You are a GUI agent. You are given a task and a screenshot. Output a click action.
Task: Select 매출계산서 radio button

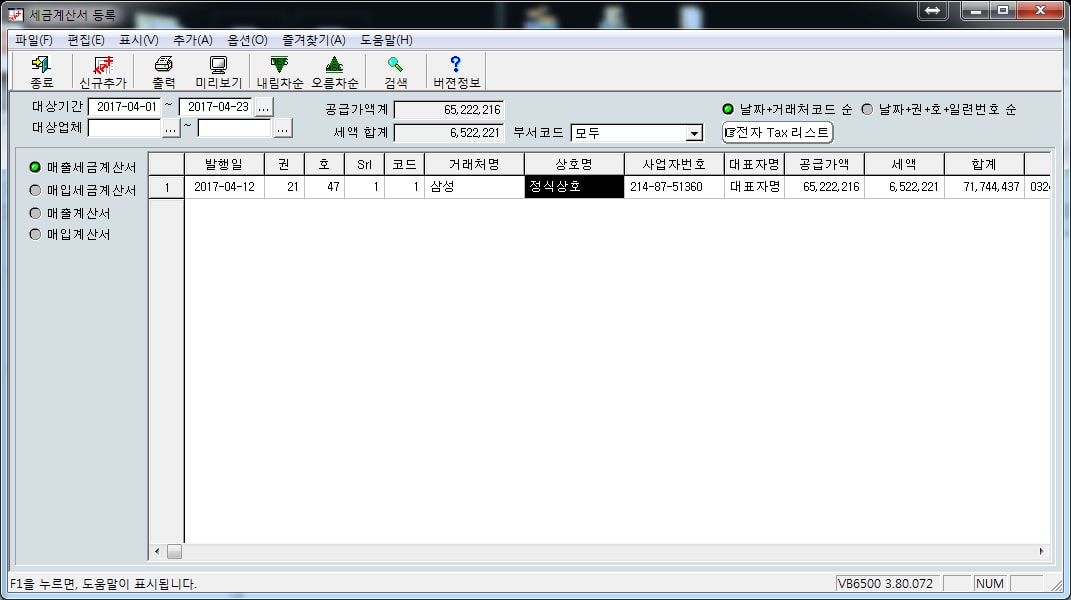36,213
